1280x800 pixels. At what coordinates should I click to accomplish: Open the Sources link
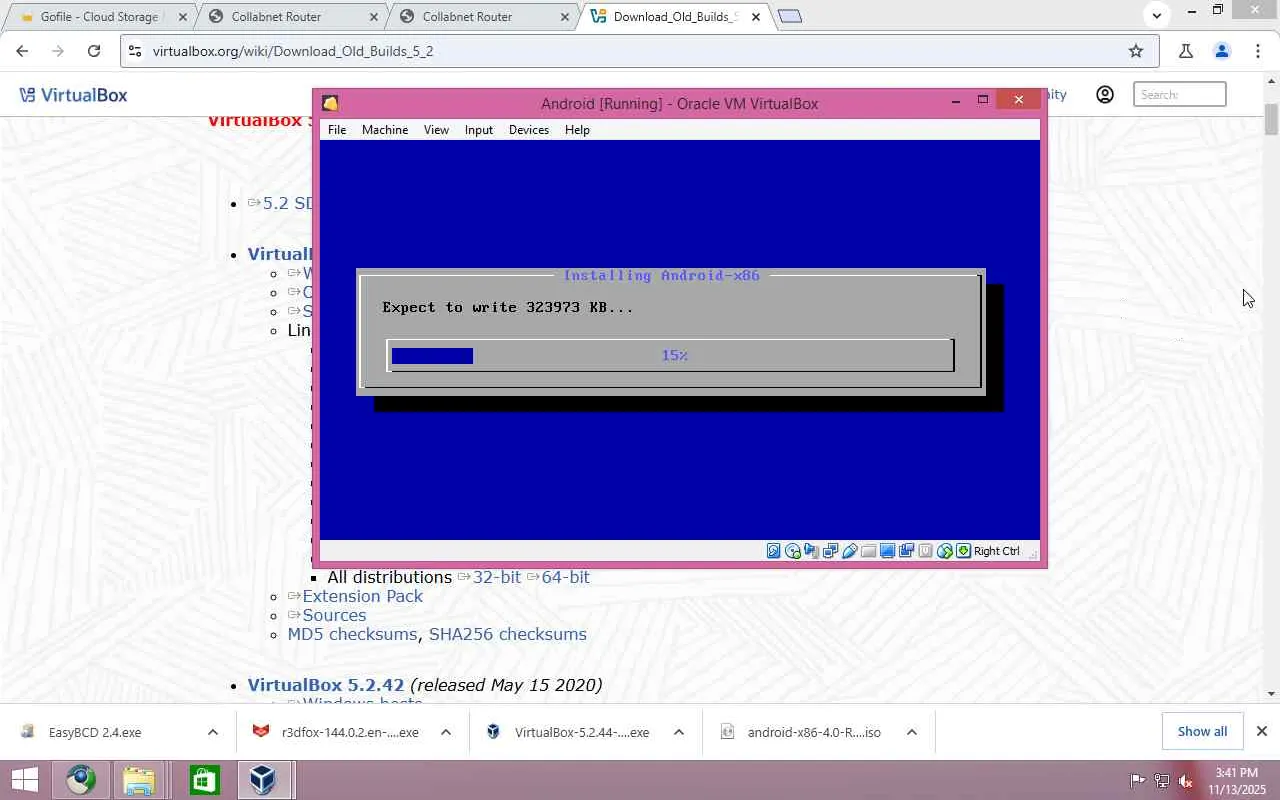tap(334, 615)
